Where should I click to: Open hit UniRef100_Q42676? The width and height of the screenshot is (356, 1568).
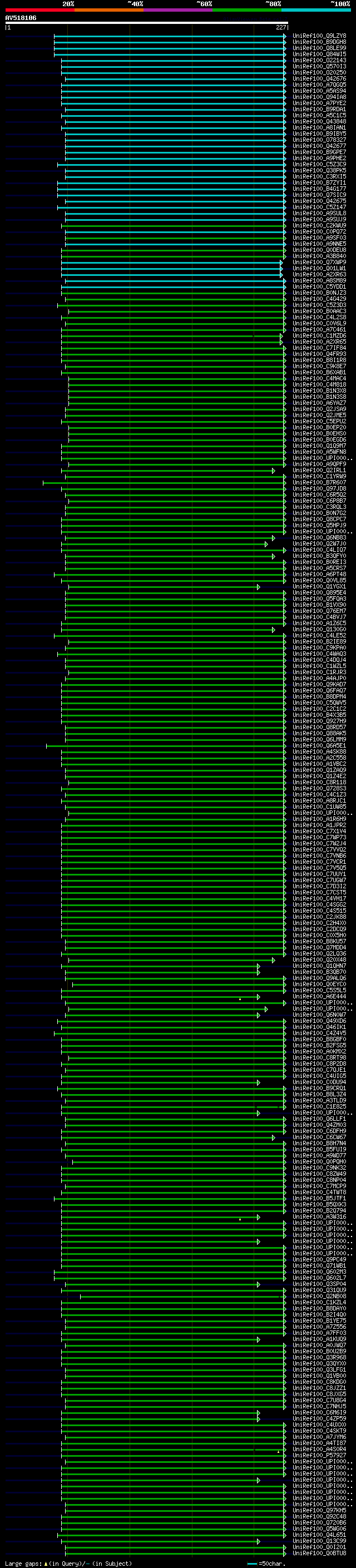pos(319,78)
